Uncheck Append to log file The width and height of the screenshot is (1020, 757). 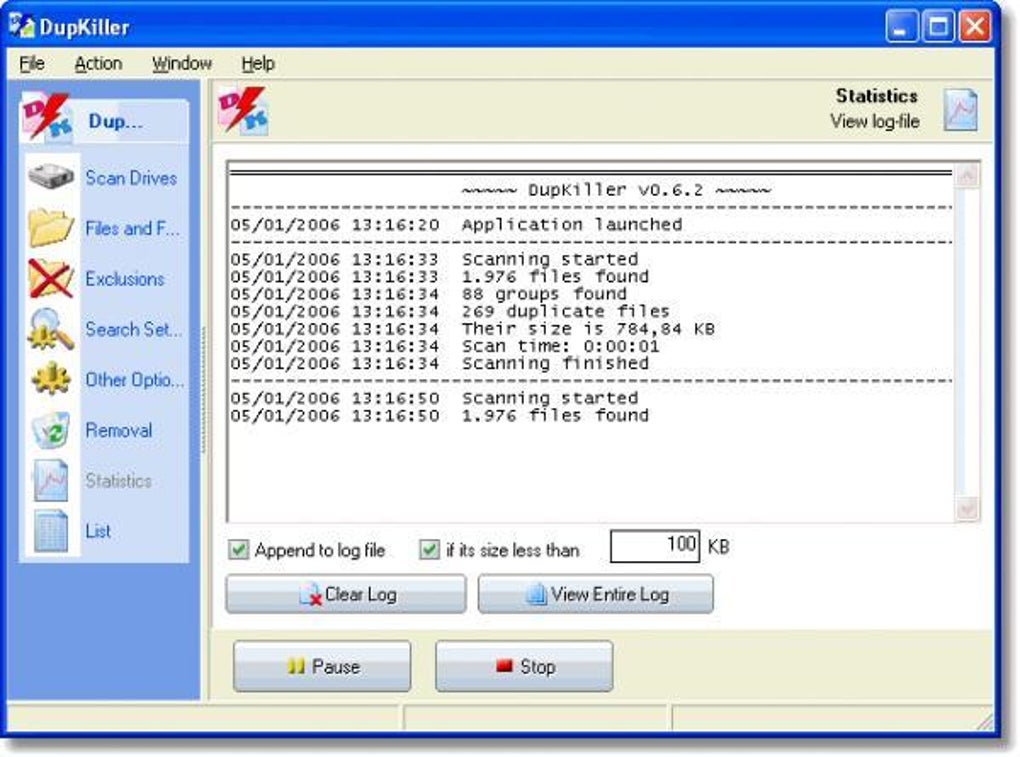[x=239, y=550]
